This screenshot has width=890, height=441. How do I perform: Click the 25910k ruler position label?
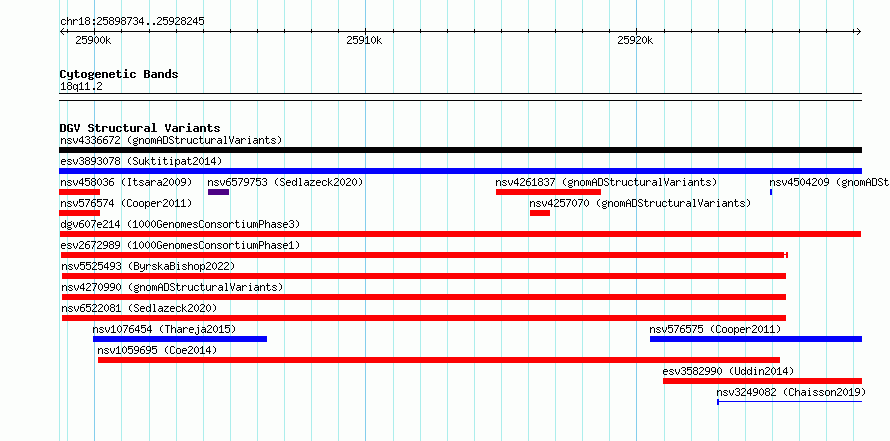pos(364,41)
